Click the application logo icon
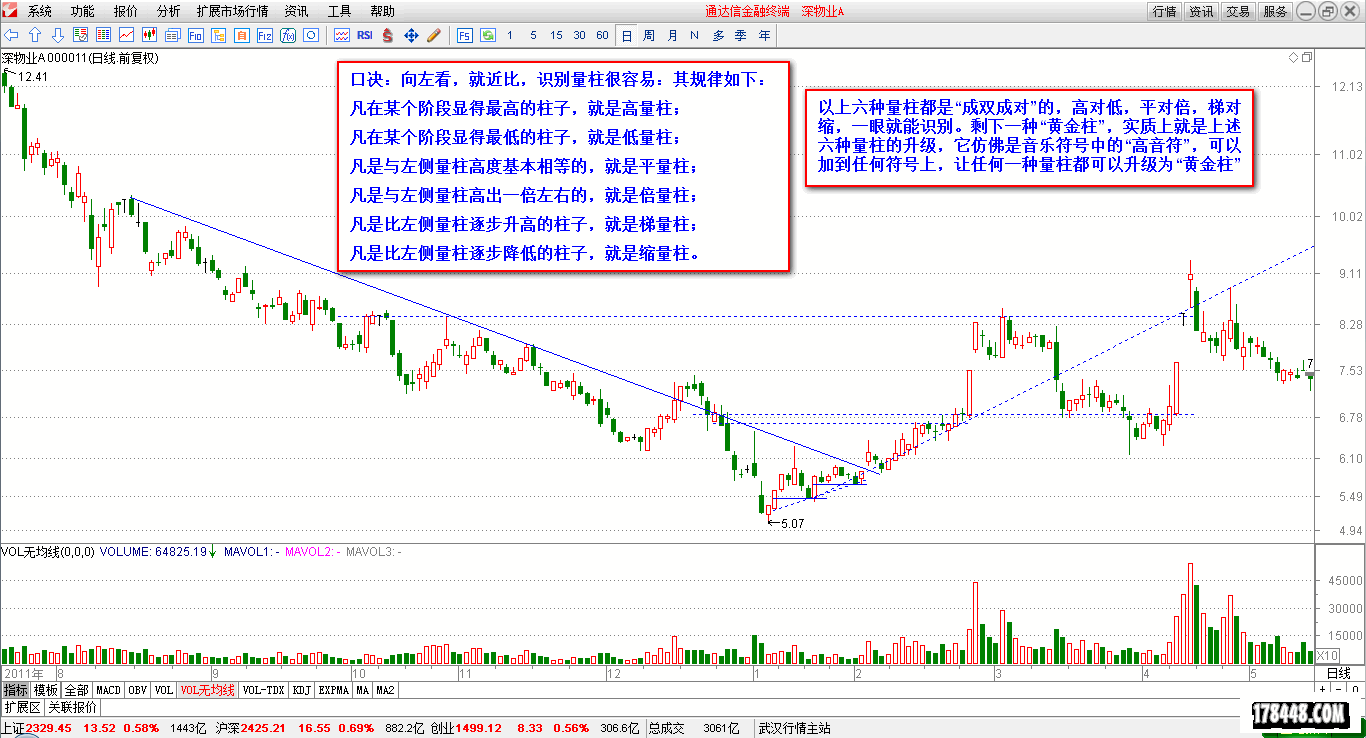The image size is (1366, 738). (x=10, y=11)
